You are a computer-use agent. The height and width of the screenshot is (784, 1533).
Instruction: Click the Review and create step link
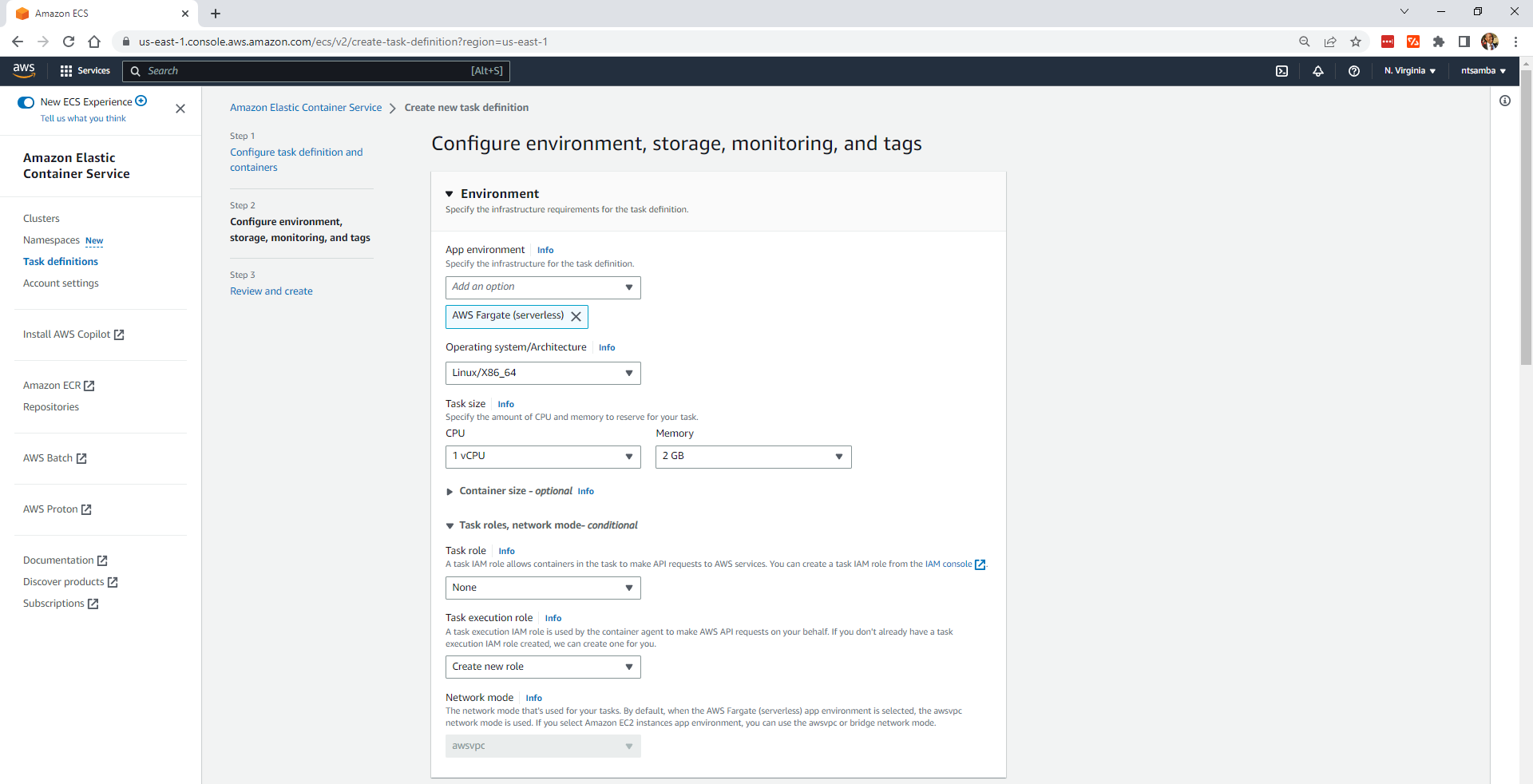pos(271,291)
